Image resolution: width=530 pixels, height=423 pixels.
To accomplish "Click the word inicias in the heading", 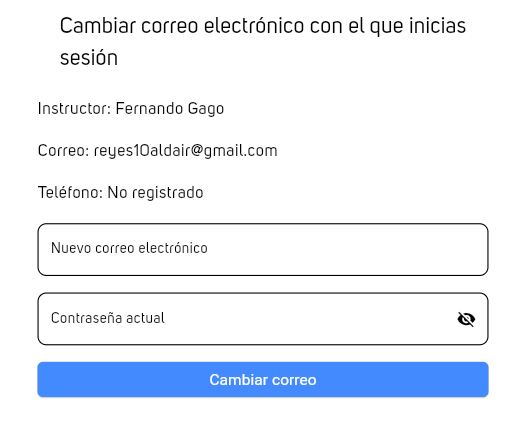I will click(437, 26).
